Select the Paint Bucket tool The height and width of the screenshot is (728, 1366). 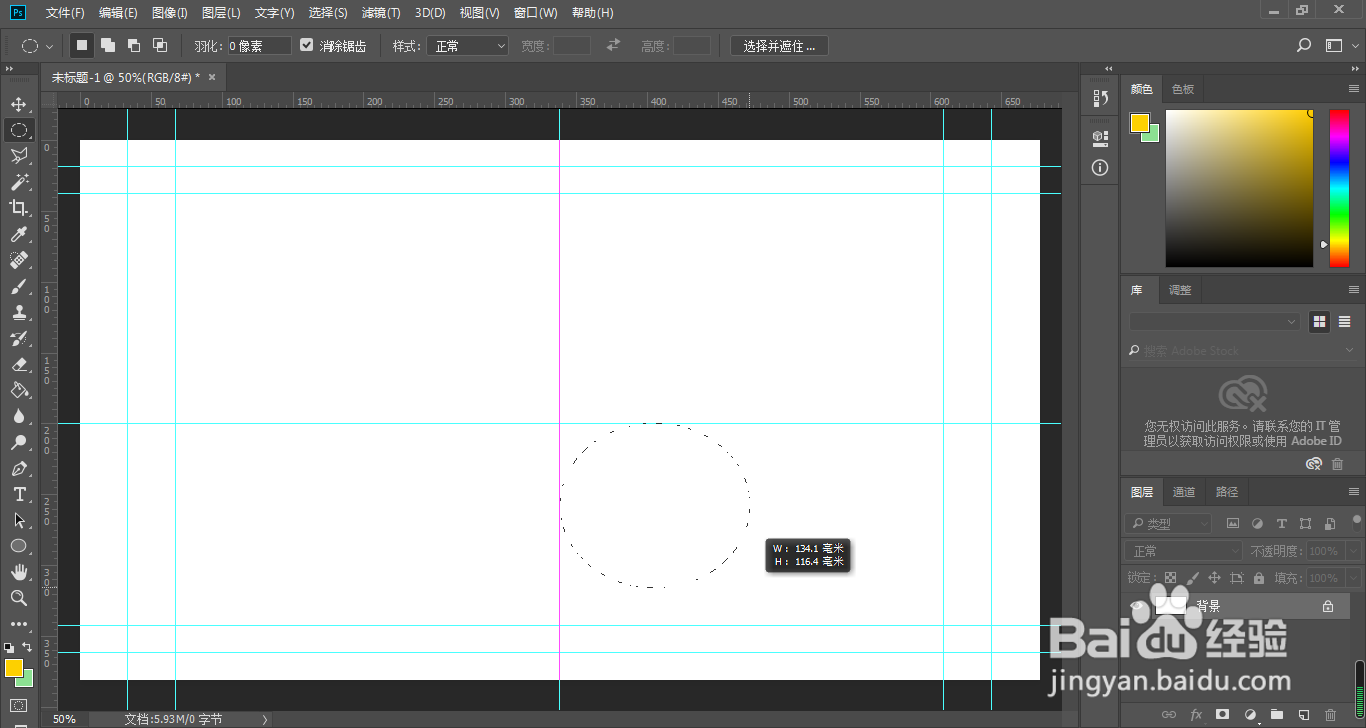coord(18,390)
